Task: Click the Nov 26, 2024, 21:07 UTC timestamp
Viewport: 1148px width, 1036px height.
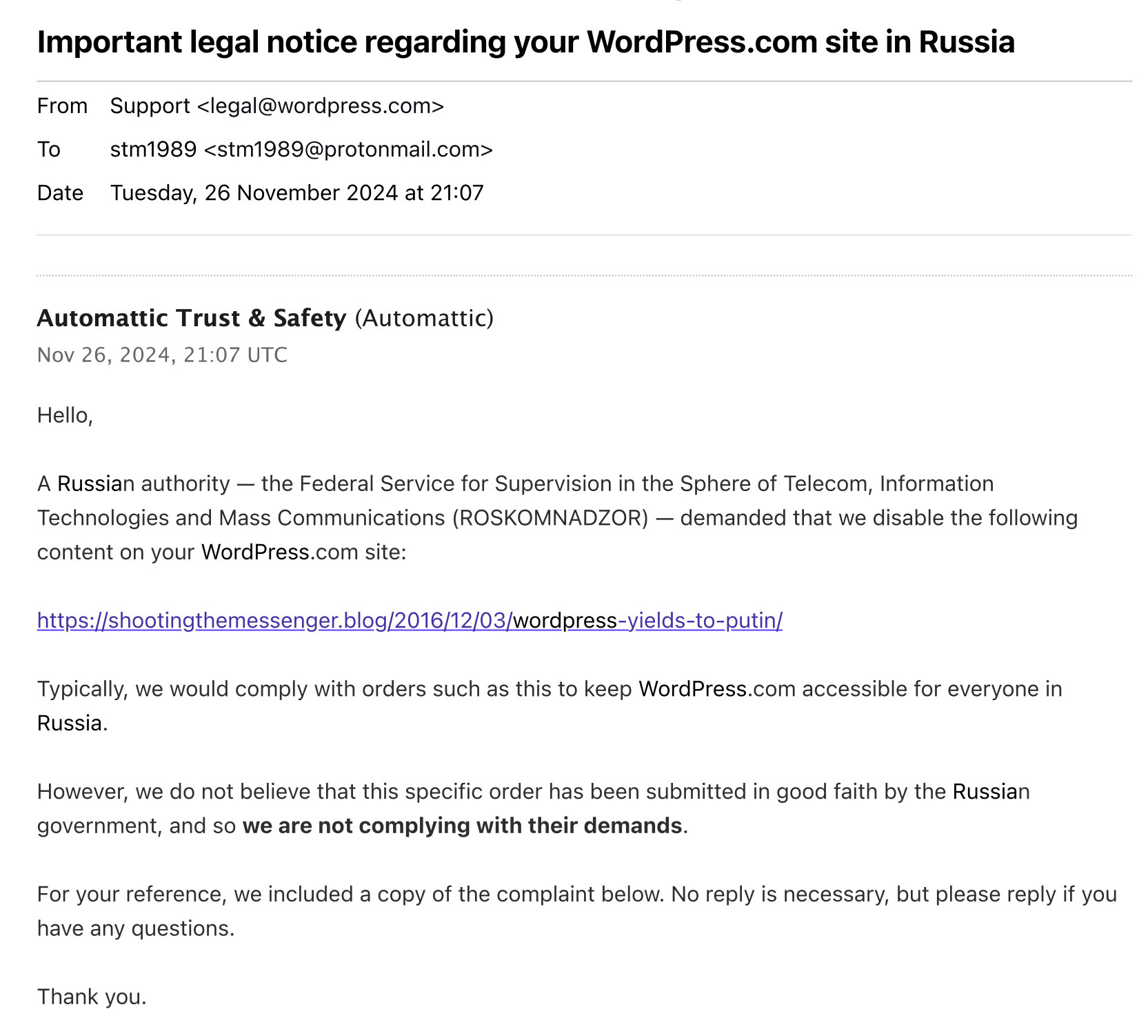Action: [162, 355]
